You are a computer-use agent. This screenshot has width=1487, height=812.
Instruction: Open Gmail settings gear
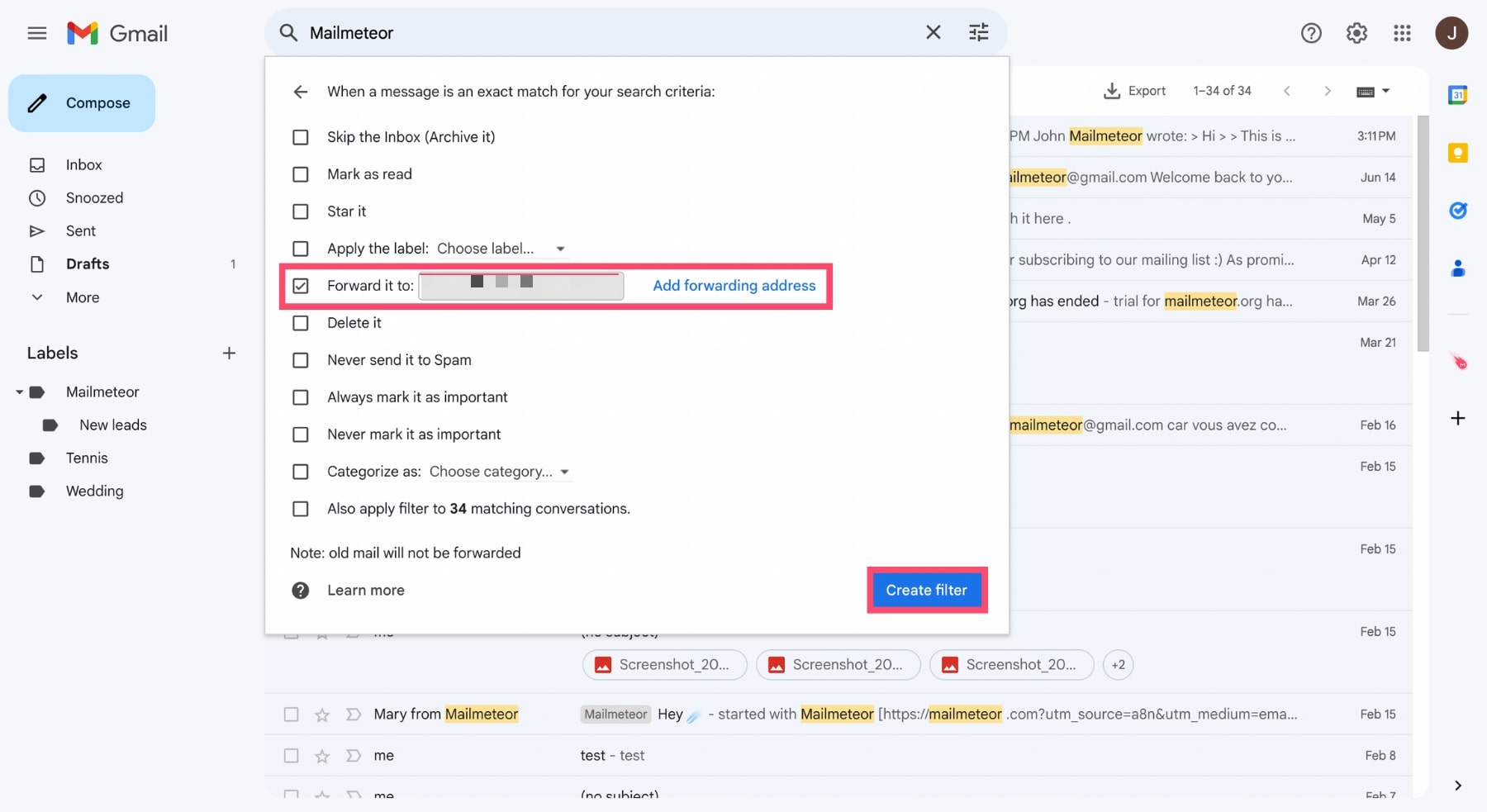click(x=1356, y=33)
